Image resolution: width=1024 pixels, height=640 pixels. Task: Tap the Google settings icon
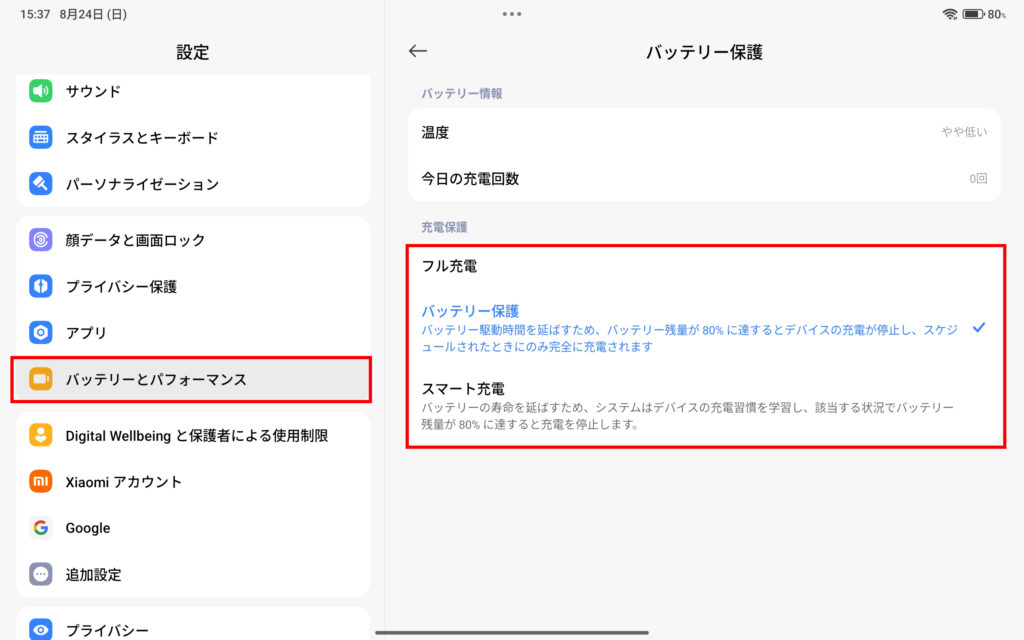coord(40,528)
